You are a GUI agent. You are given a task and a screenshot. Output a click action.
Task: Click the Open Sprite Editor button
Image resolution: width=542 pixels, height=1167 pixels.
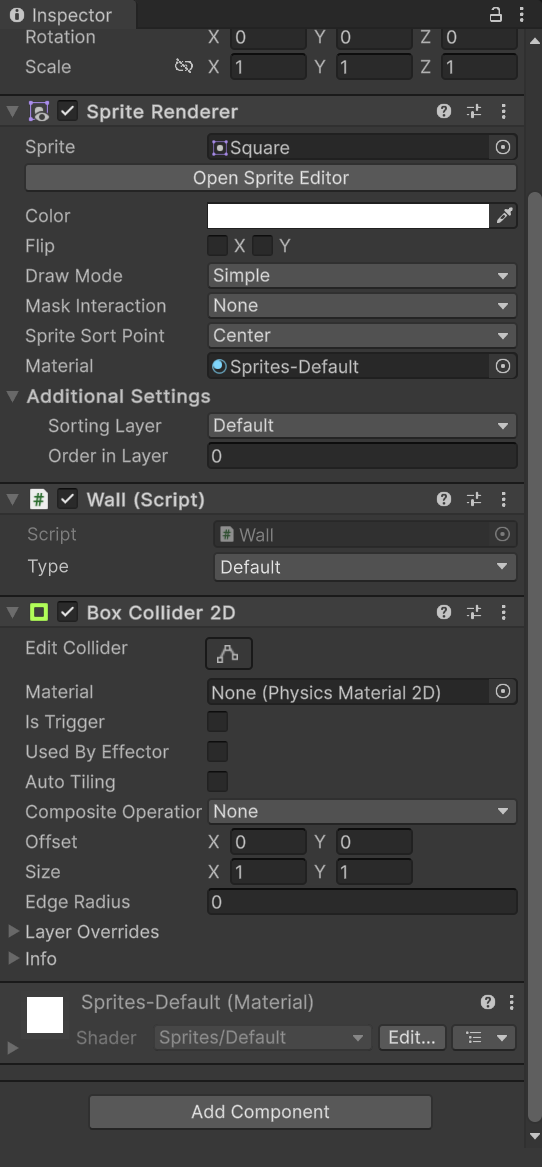point(271,178)
